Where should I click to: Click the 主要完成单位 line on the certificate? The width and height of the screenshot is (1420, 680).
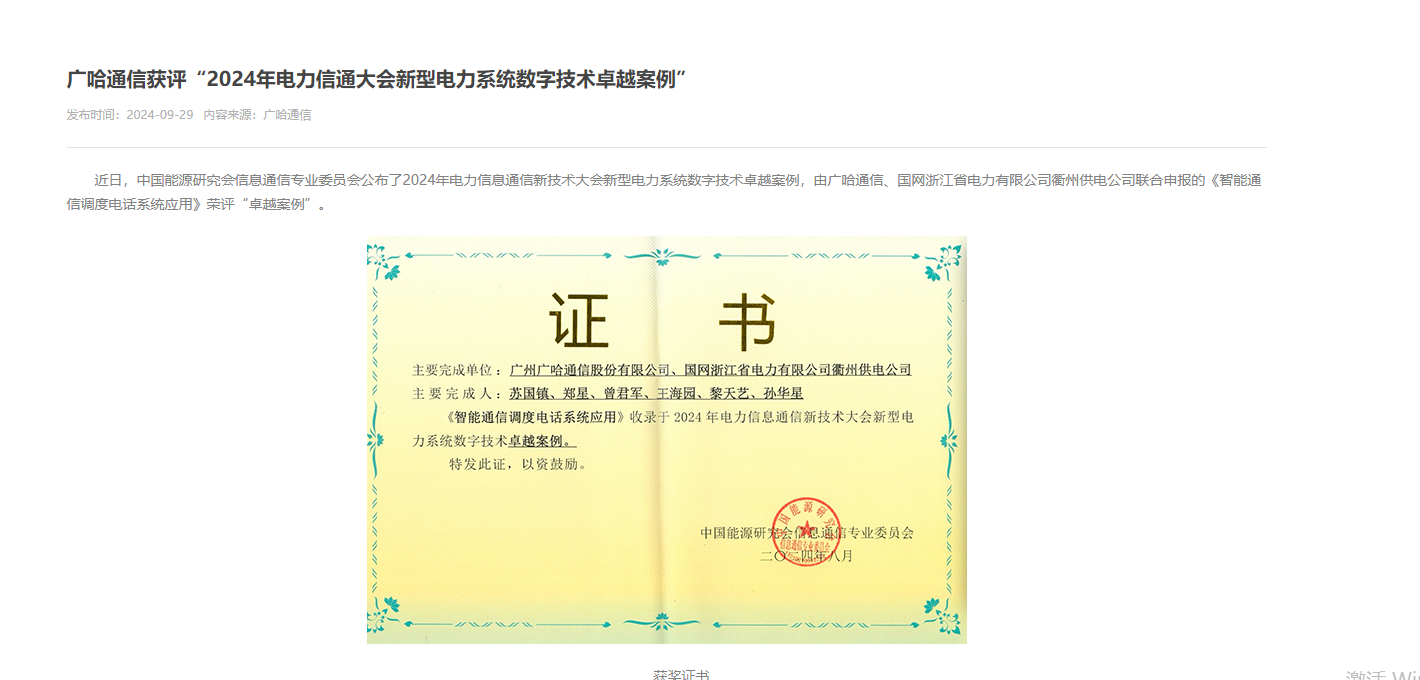tap(662, 370)
